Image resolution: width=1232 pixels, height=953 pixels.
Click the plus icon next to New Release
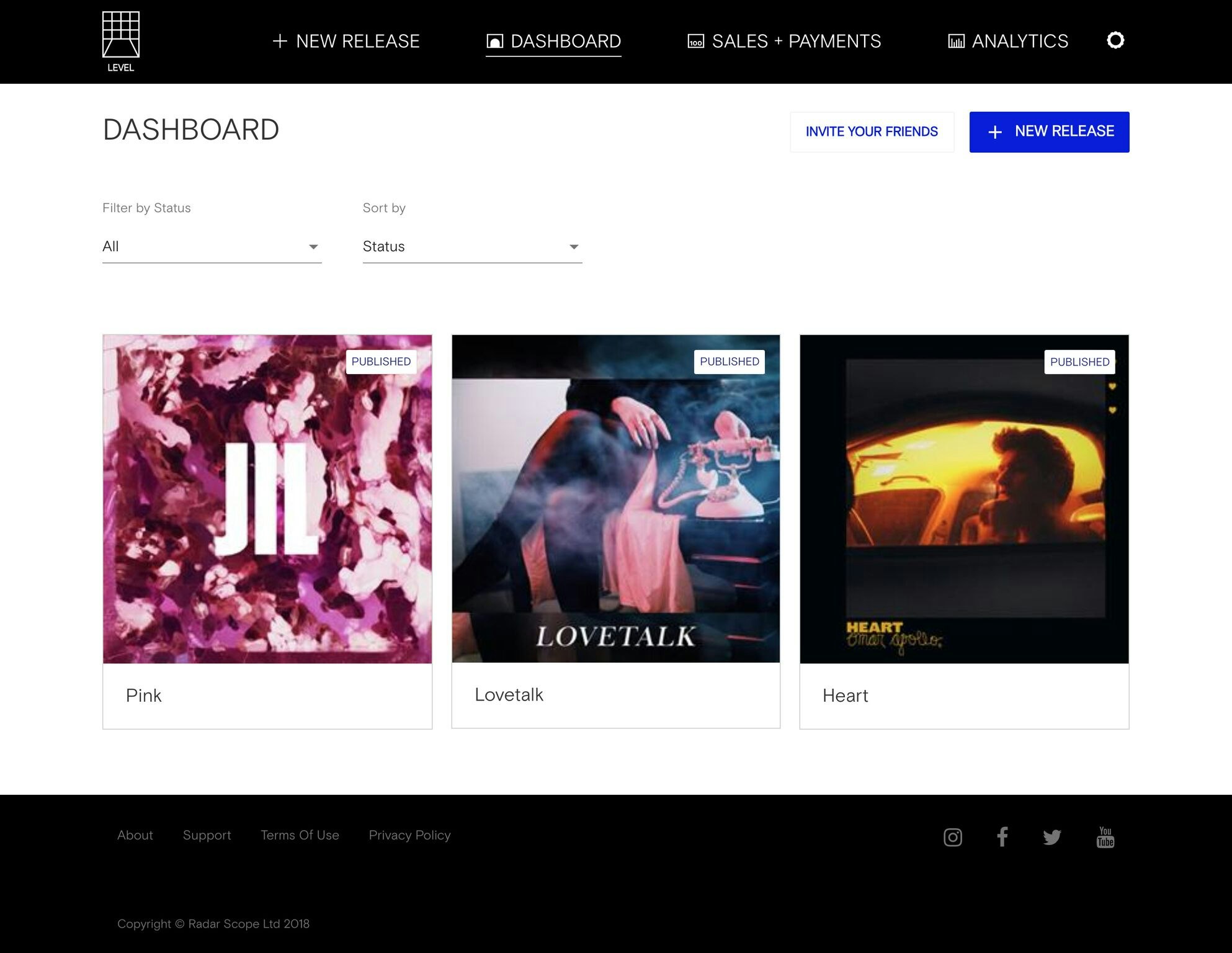point(280,40)
